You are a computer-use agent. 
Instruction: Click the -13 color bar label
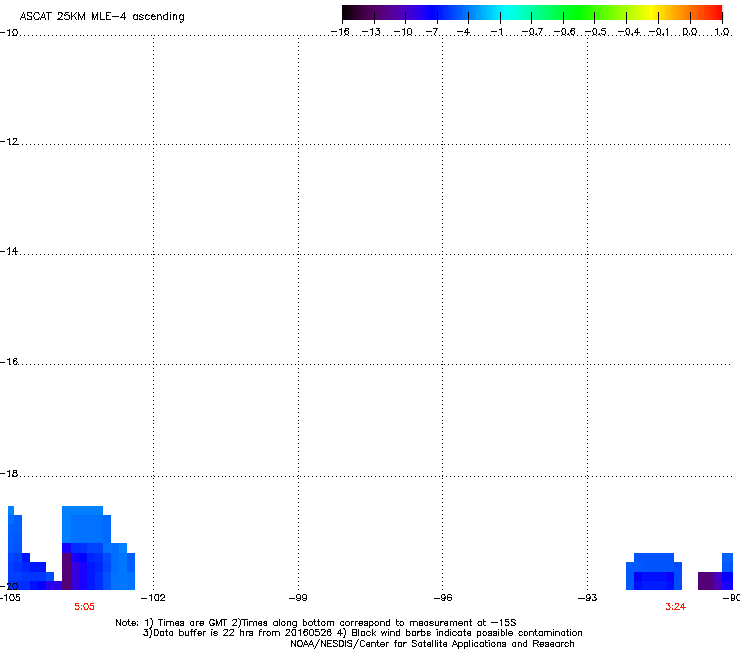tap(371, 32)
